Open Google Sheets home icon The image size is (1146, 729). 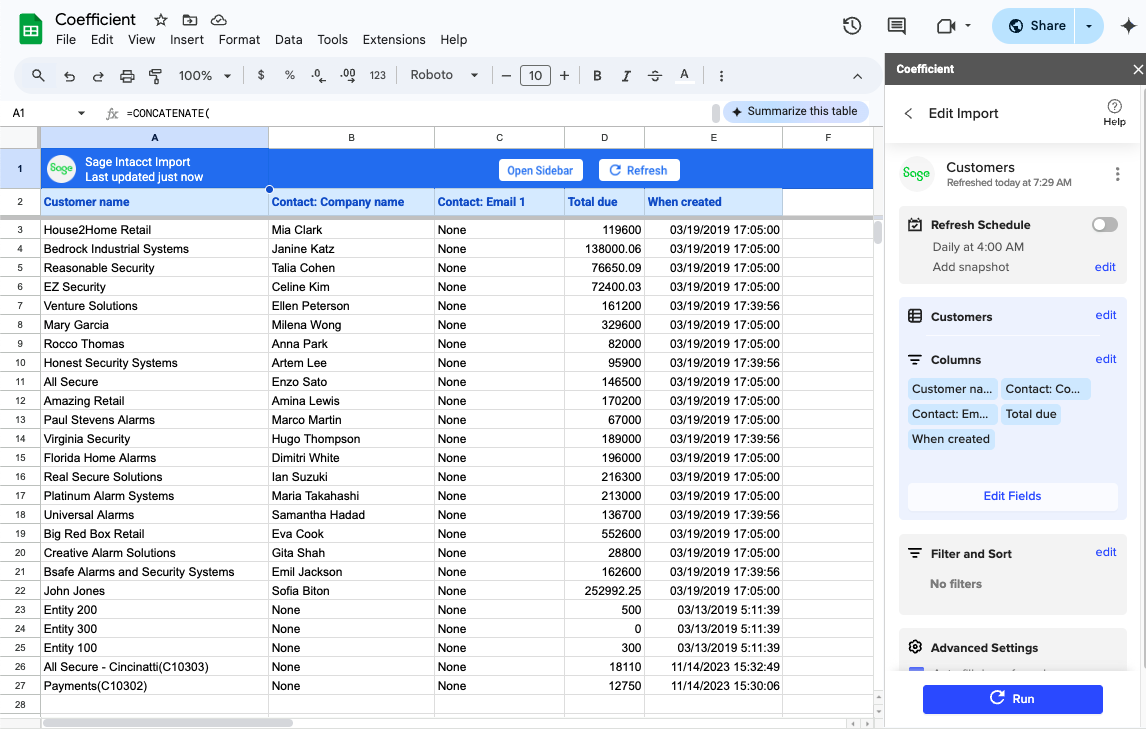[x=31, y=29]
